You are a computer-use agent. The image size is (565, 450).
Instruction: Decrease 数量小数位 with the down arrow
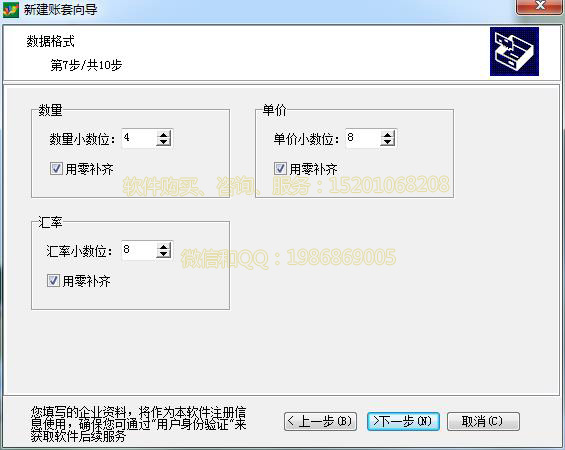(x=164, y=142)
